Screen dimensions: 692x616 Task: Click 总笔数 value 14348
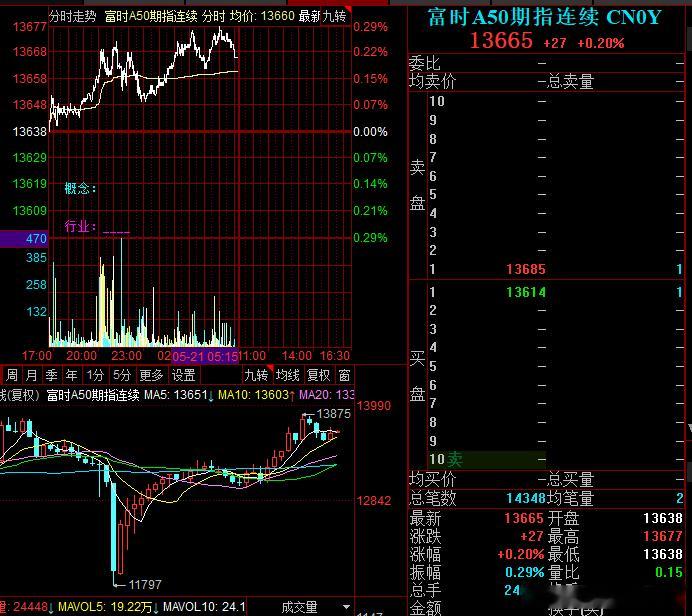pyautogui.click(x=526, y=498)
